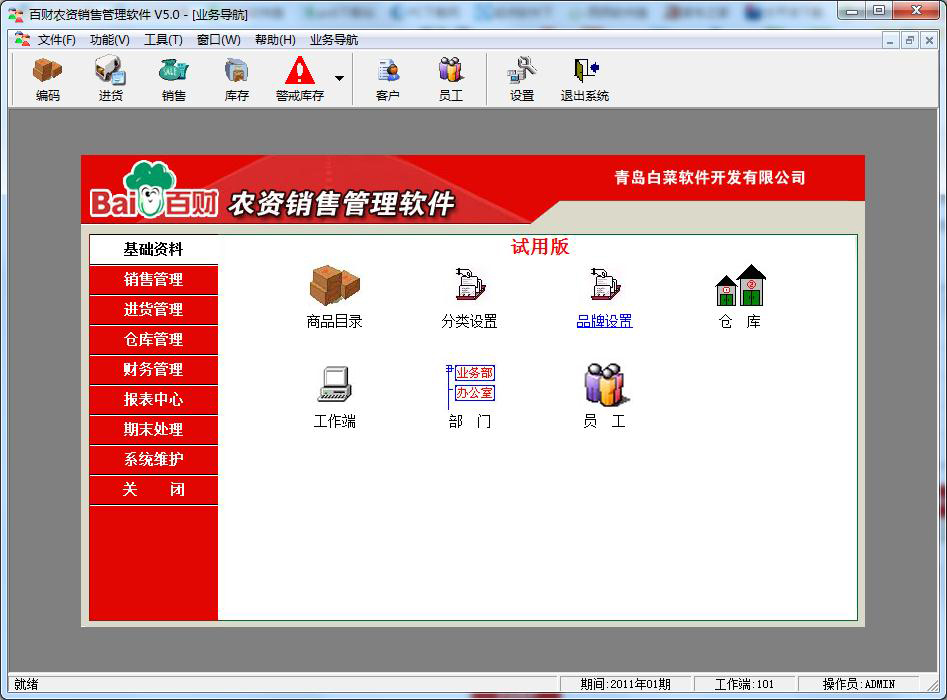Click the 期间:2011年01期 status field
This screenshot has width=947, height=700.
click(x=626, y=684)
